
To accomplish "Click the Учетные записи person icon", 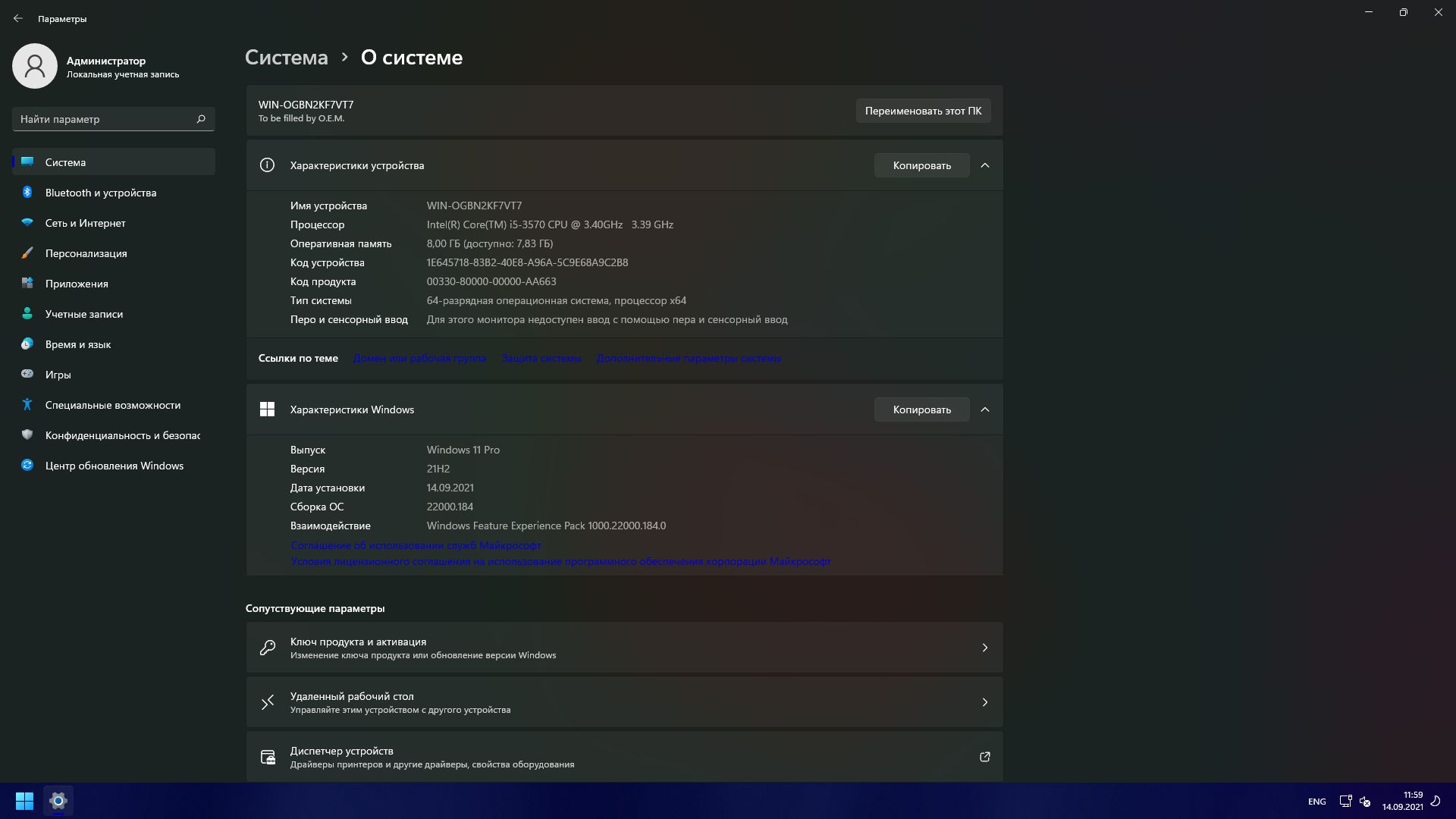I will click(27, 314).
